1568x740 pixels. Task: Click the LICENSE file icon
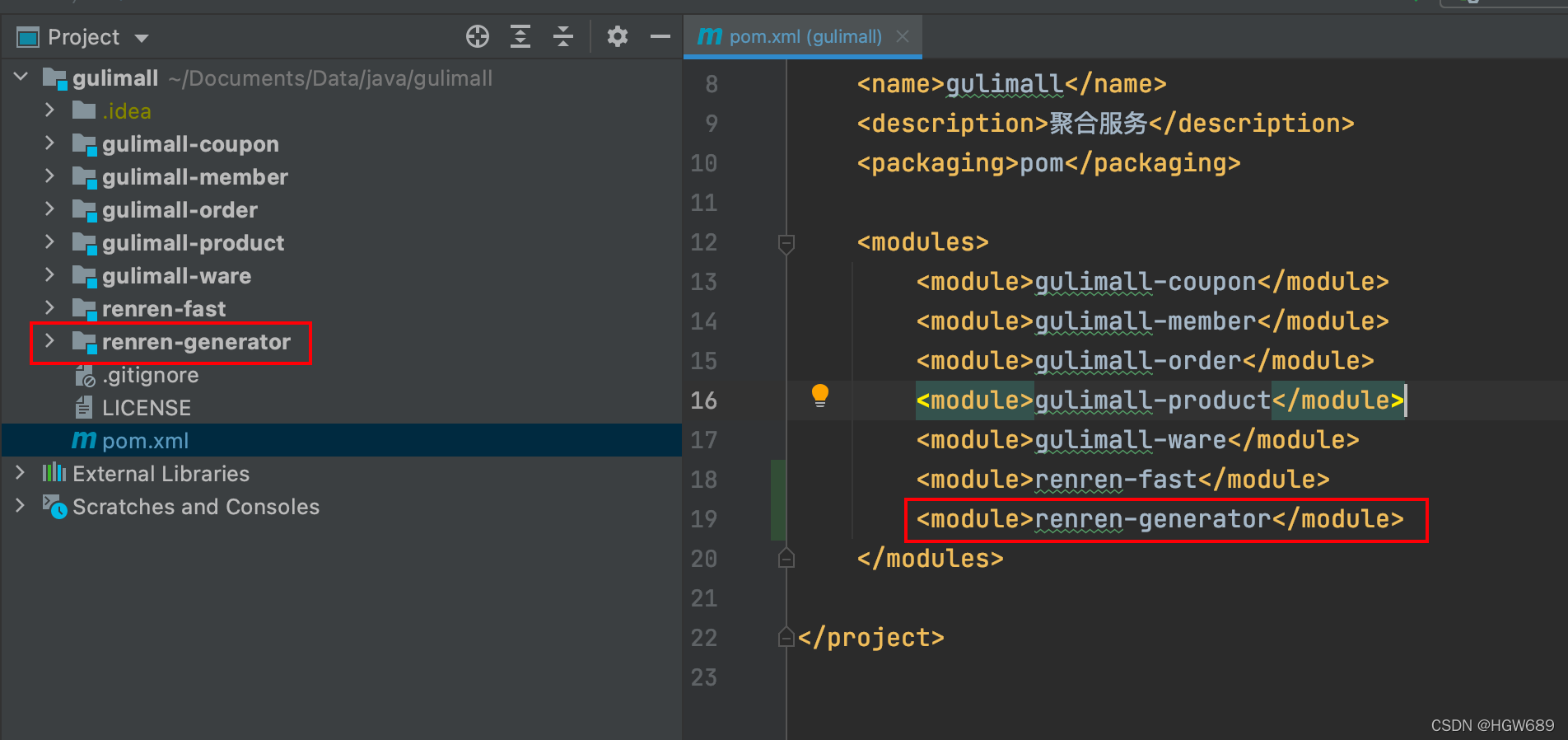click(84, 407)
